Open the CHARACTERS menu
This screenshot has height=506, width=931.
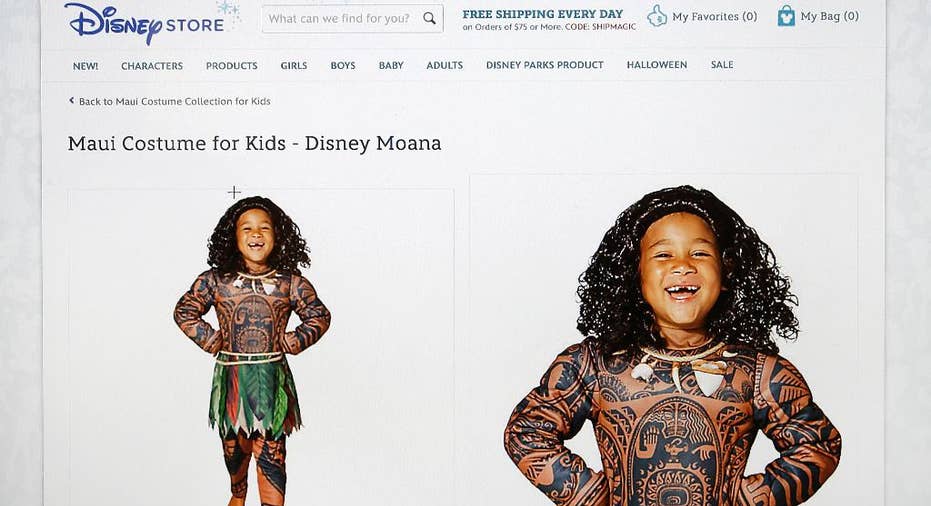152,66
